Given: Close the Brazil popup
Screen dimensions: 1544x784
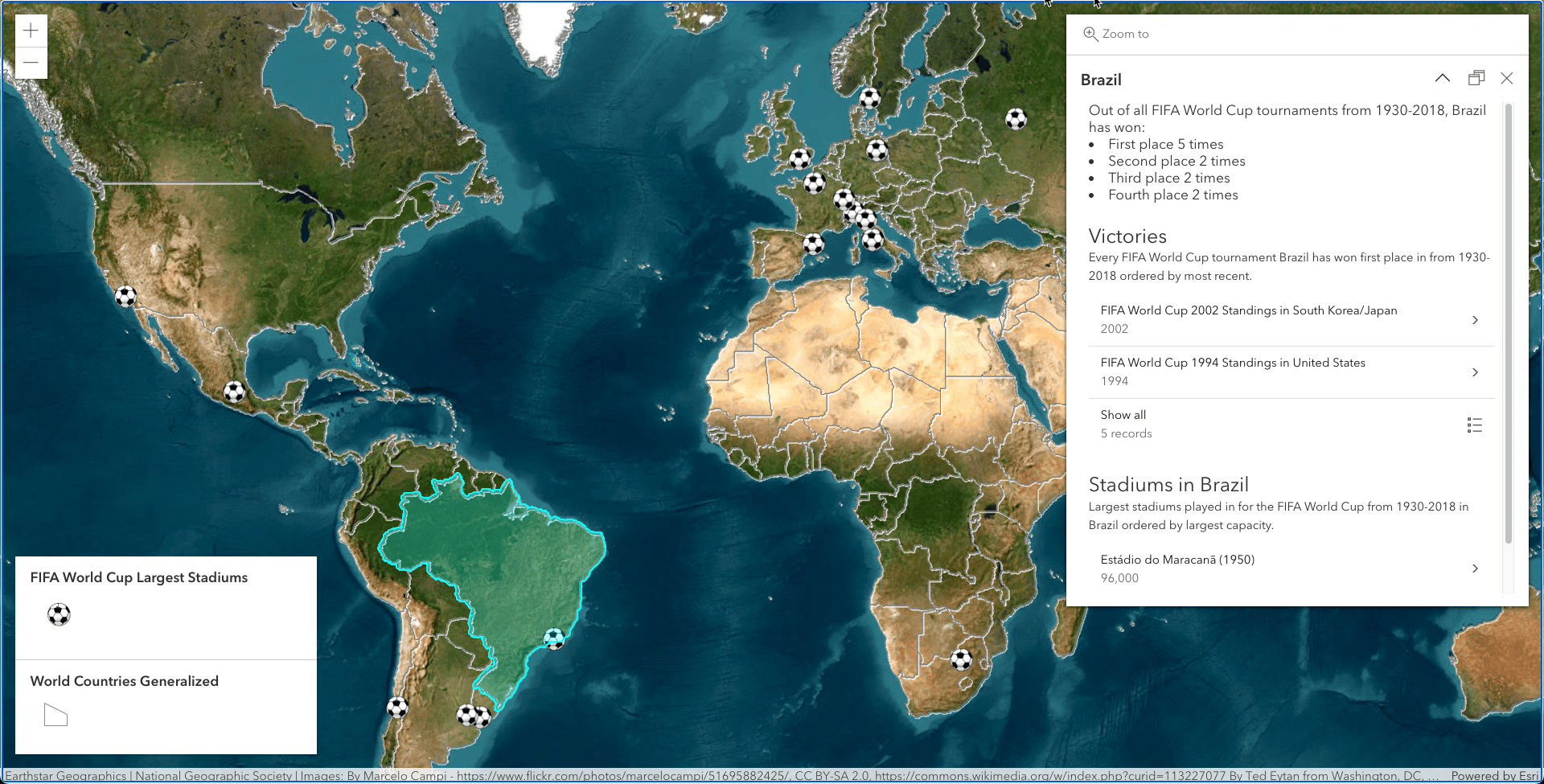Looking at the screenshot, I should pyautogui.click(x=1507, y=78).
